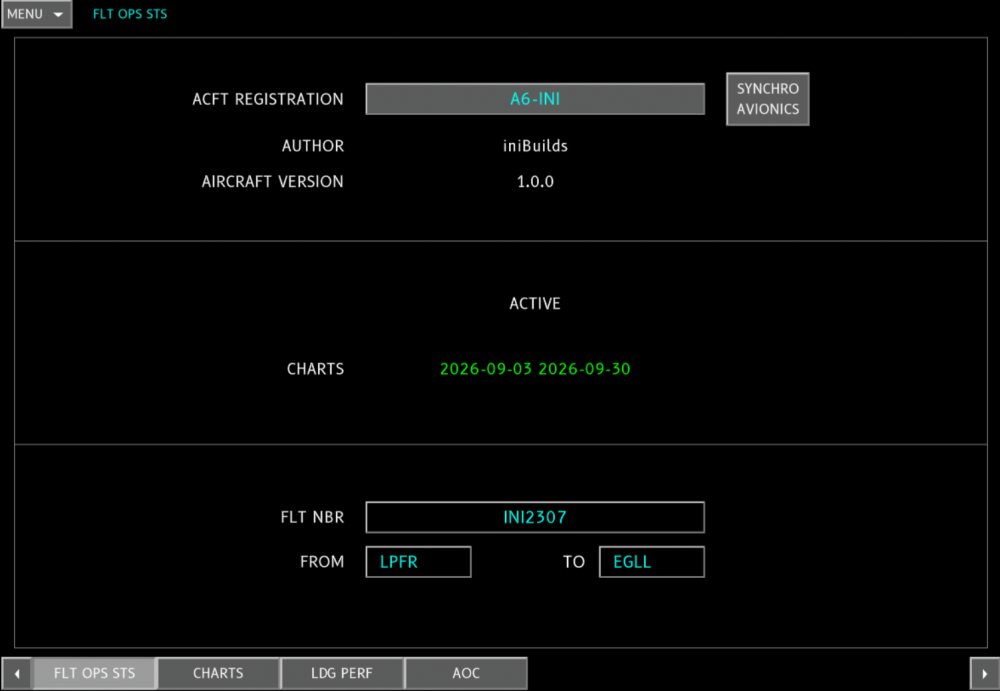The image size is (1000, 691).
Task: Click the CHARTS row label
Action: (x=315, y=369)
